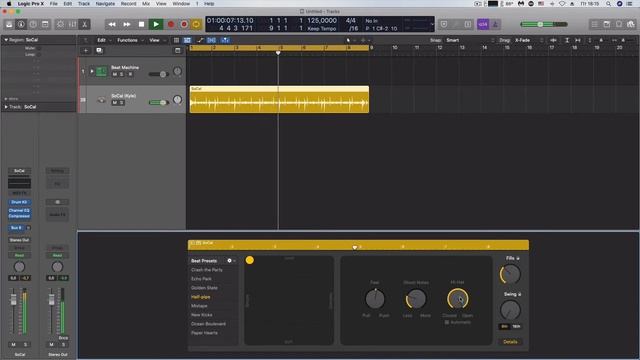Open the Track menu
The height and width of the screenshot is (360, 640).
[84, 4]
